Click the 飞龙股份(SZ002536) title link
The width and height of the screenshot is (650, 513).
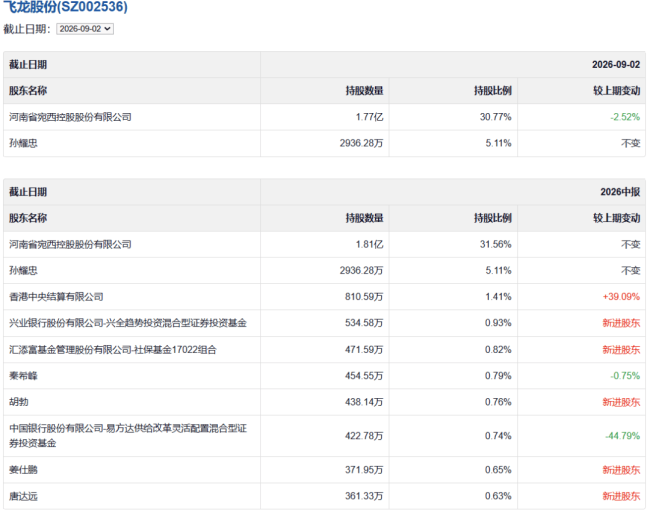coord(65,6)
